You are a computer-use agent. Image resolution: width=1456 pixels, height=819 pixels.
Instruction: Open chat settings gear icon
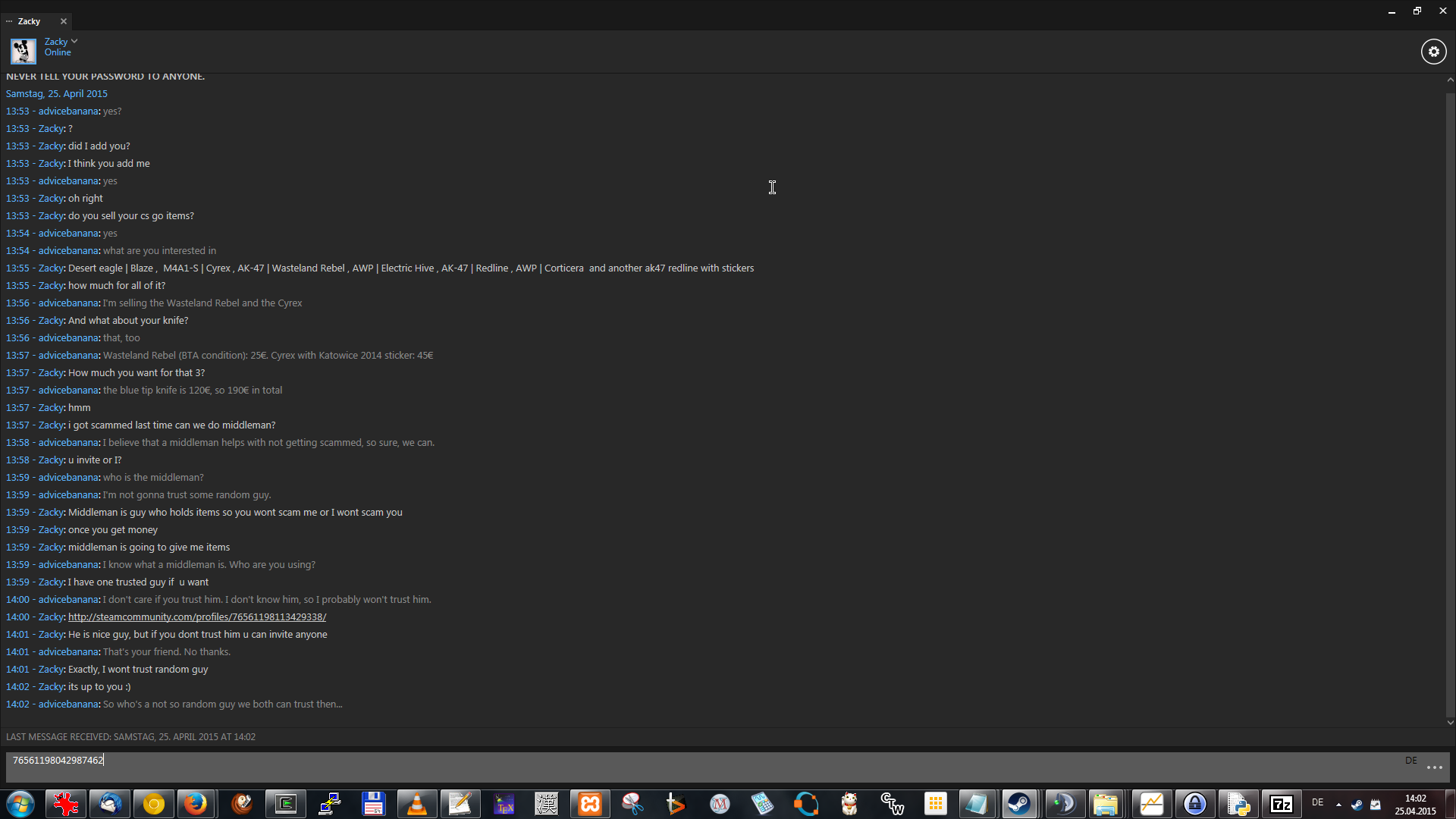pyautogui.click(x=1433, y=52)
